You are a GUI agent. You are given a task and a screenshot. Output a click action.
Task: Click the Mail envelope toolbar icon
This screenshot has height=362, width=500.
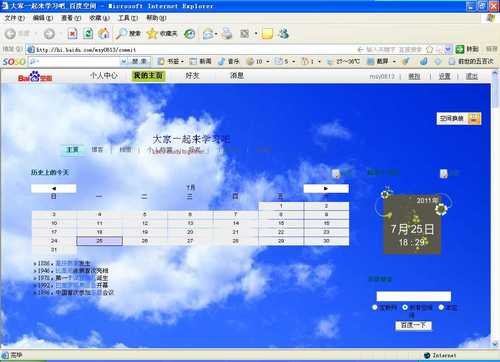[x=208, y=34]
